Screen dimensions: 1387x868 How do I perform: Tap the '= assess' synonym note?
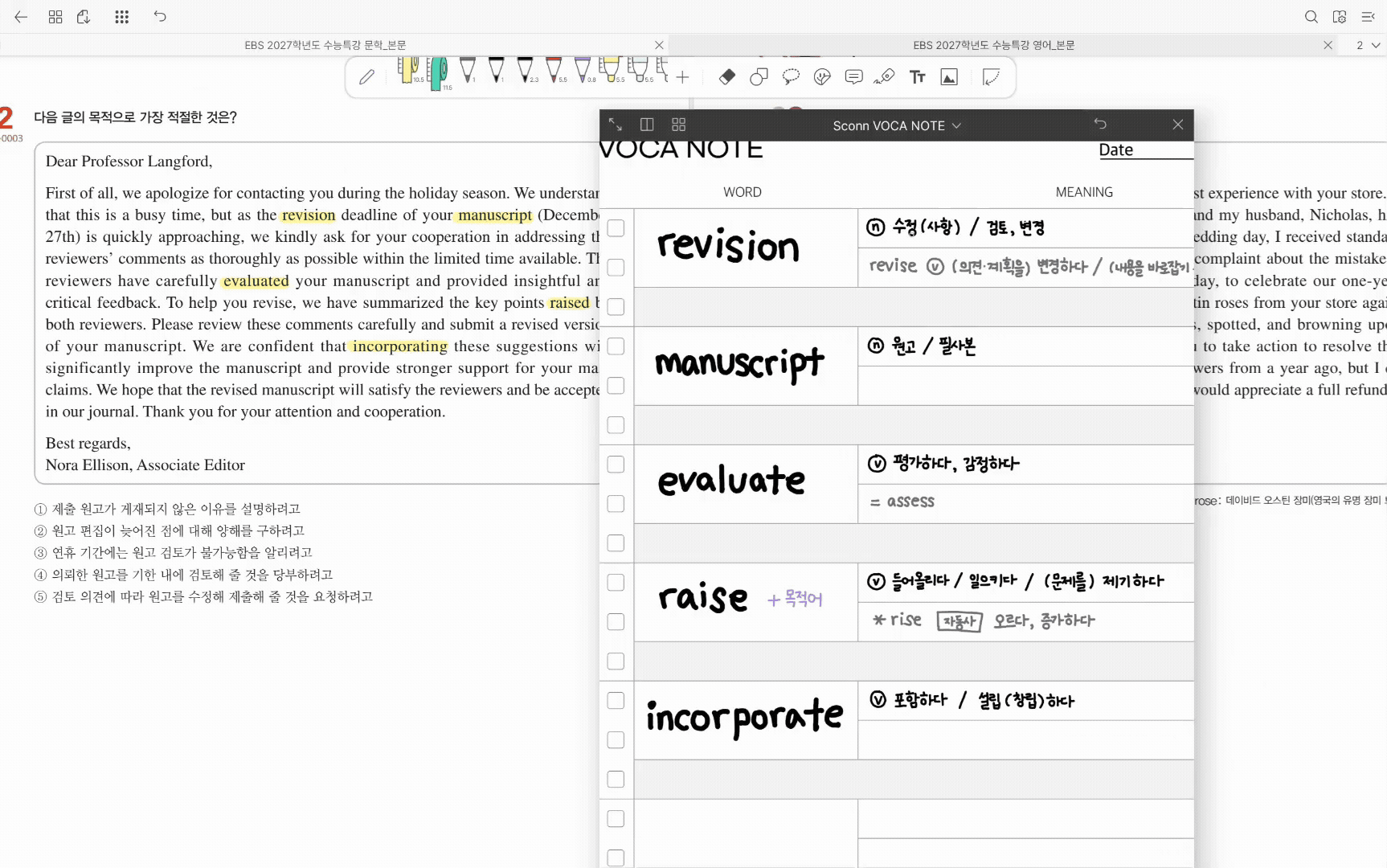902,502
